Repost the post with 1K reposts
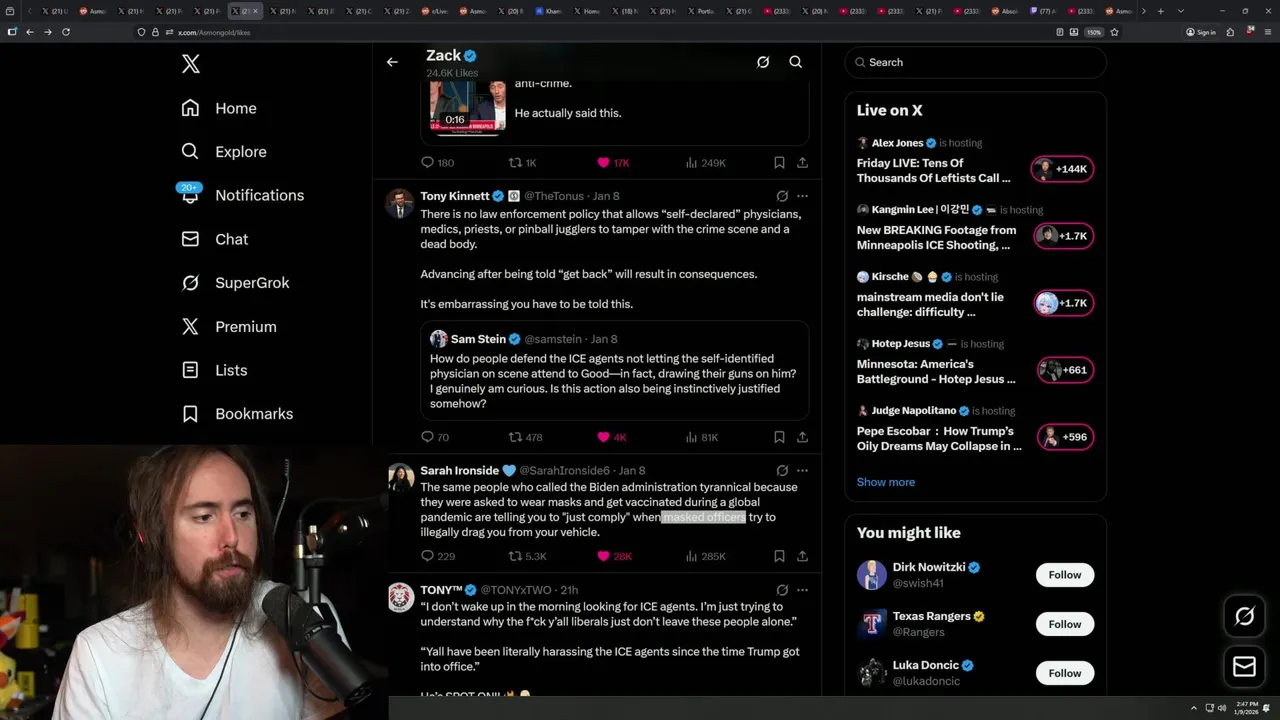The width and height of the screenshot is (1280, 720). 523,162
